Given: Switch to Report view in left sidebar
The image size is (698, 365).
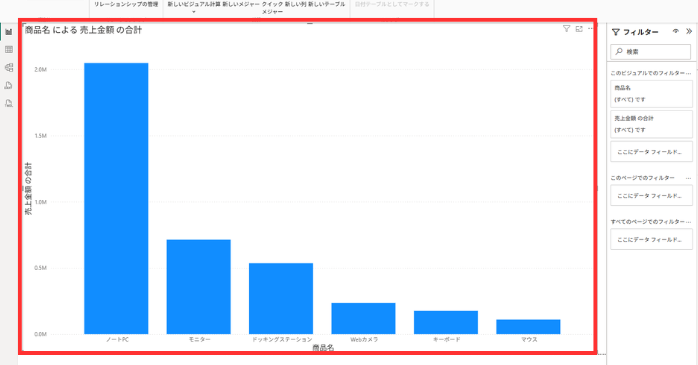Looking at the screenshot, I should pos(8,32).
